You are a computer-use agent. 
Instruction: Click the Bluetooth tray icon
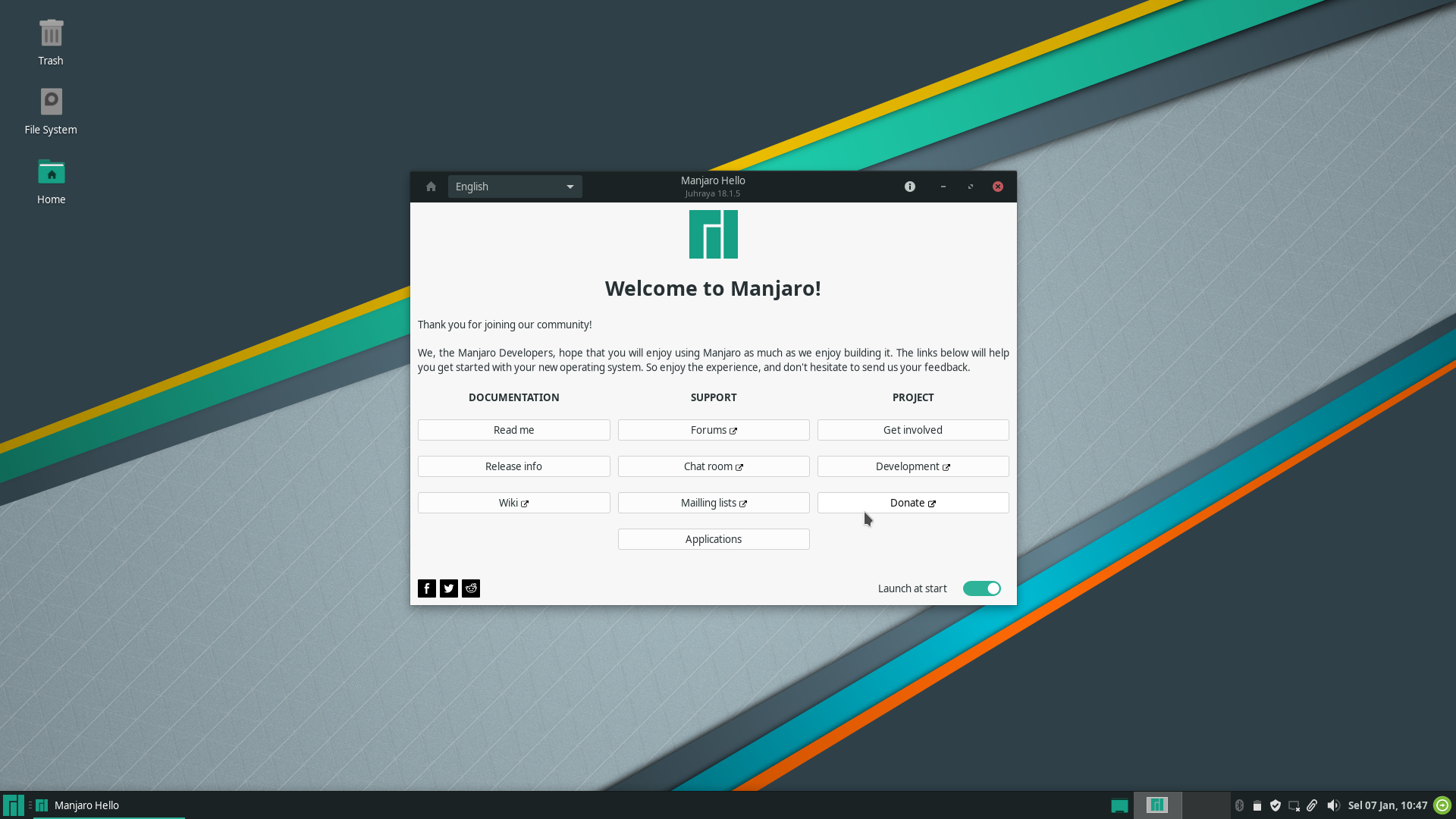click(x=1239, y=805)
